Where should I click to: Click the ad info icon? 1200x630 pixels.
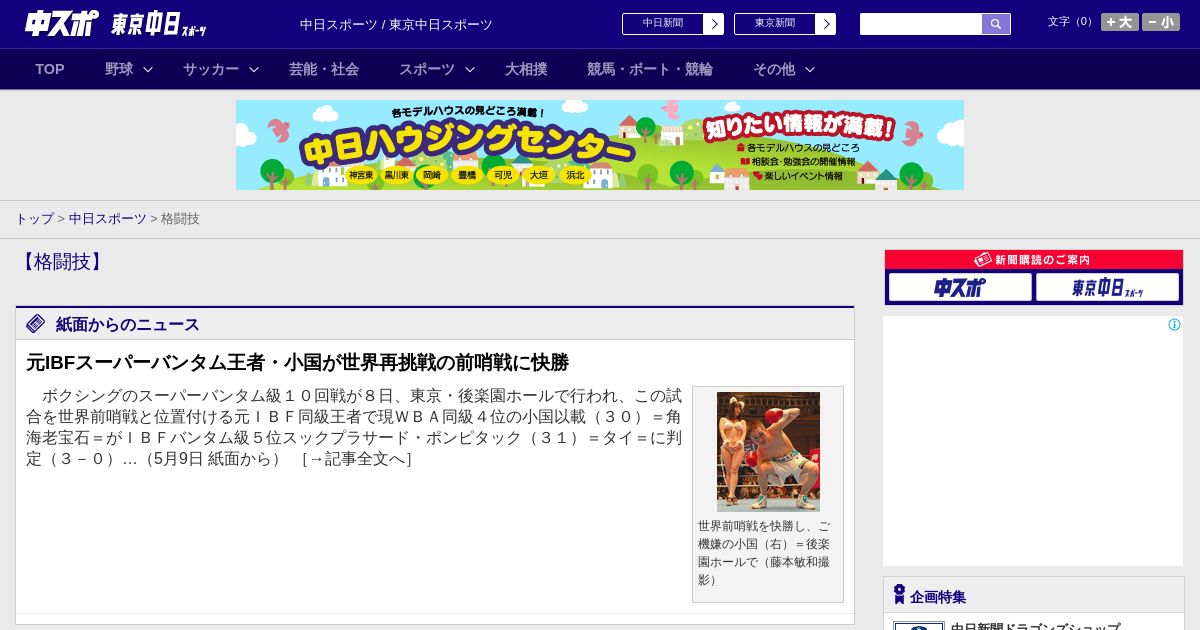[1174, 324]
